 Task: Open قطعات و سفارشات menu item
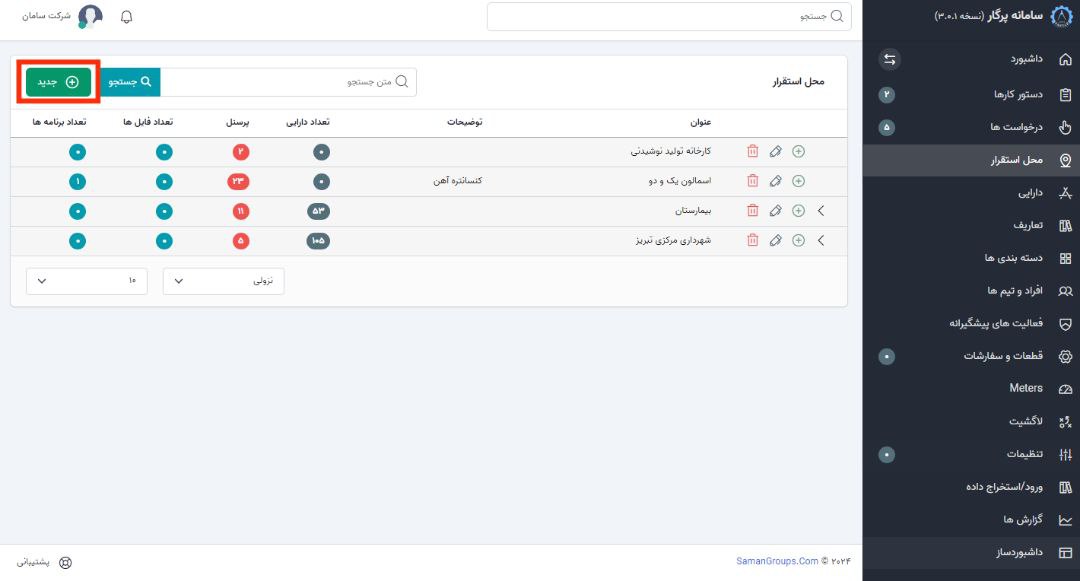click(x=971, y=356)
